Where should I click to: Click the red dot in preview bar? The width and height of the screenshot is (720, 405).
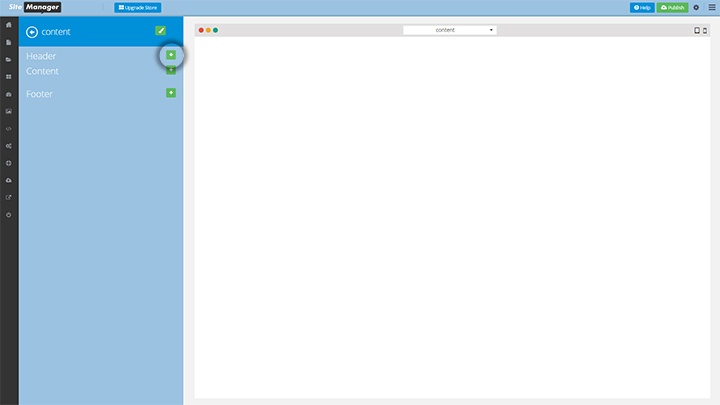point(201,30)
